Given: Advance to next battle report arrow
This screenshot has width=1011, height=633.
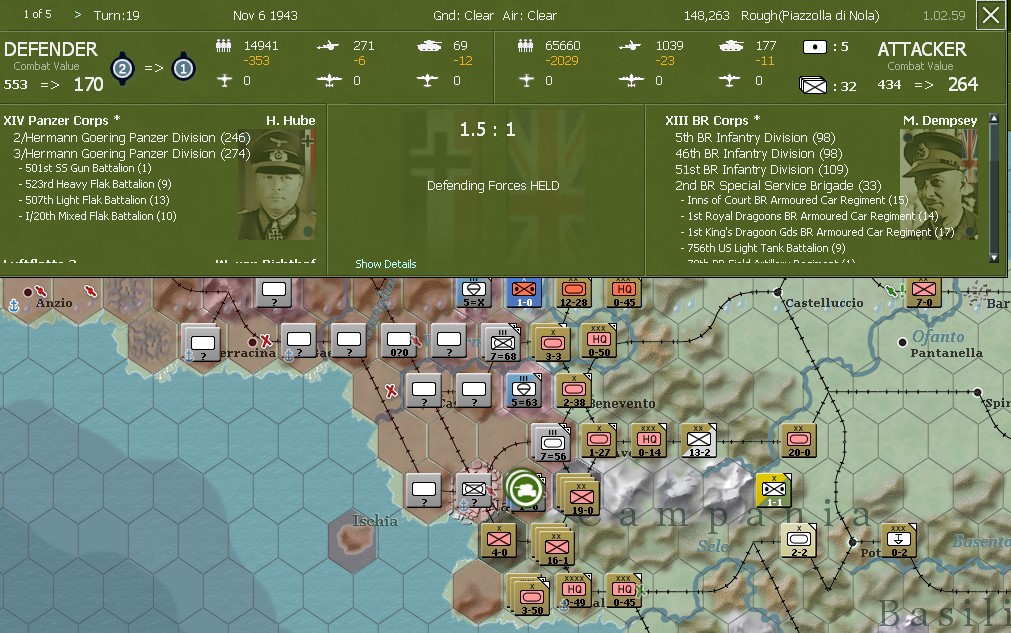Looking at the screenshot, I should click(x=77, y=15).
